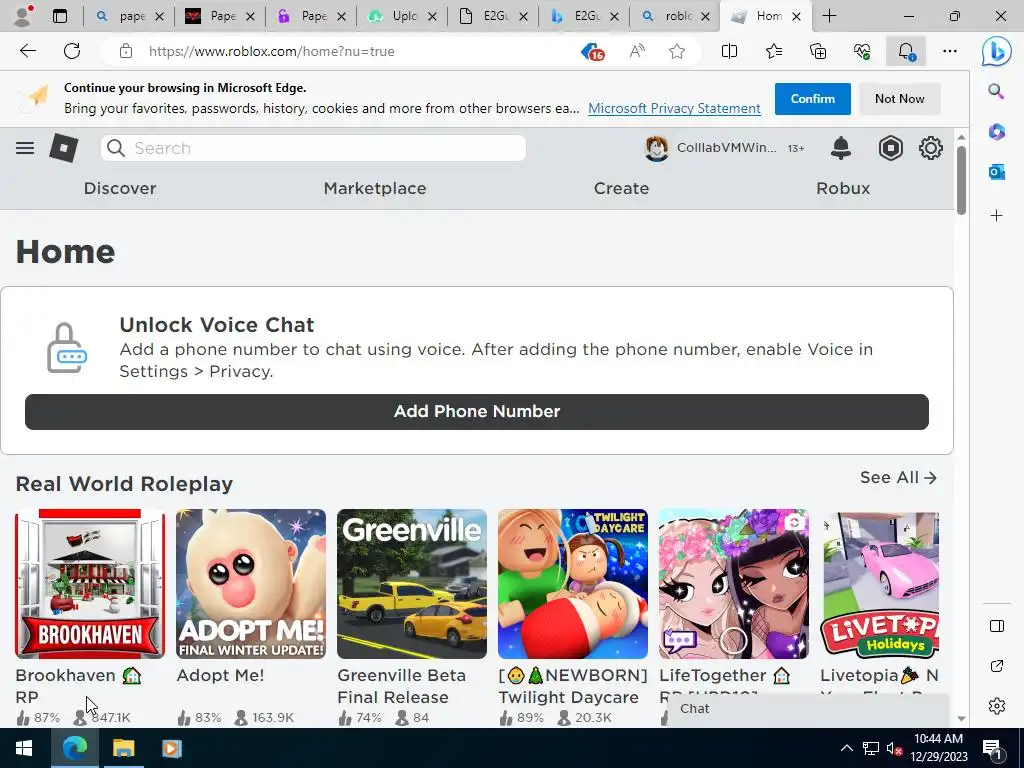Viewport: 1024px width, 768px height.
Task: Open a new browser tab
Action: (829, 16)
